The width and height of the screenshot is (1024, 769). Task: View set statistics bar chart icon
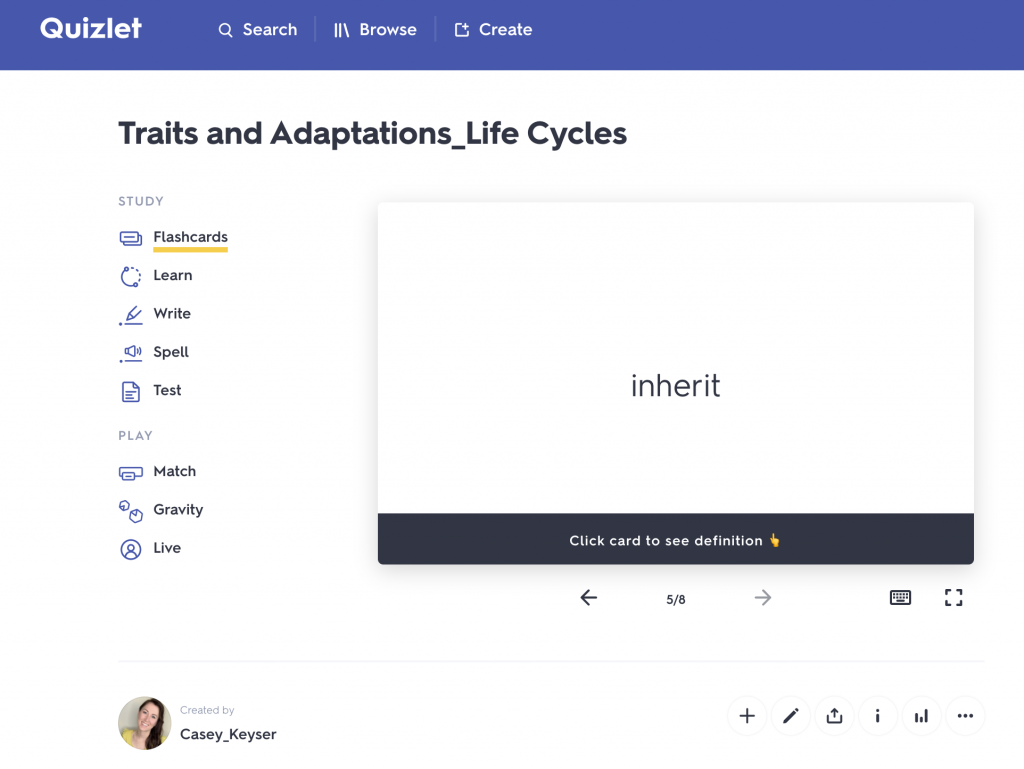pos(921,716)
